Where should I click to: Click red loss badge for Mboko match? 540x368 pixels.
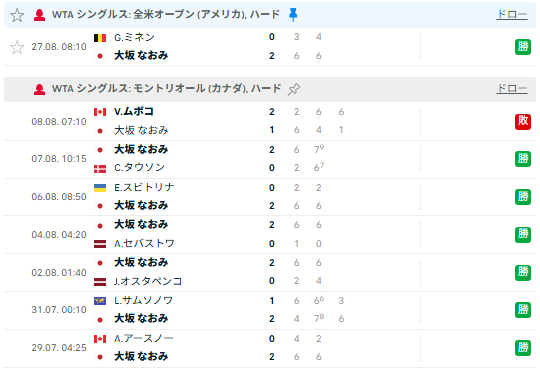(523, 122)
